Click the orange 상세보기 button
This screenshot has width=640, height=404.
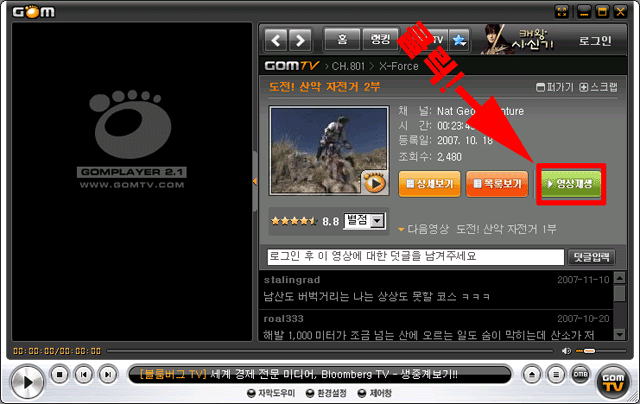(x=429, y=184)
